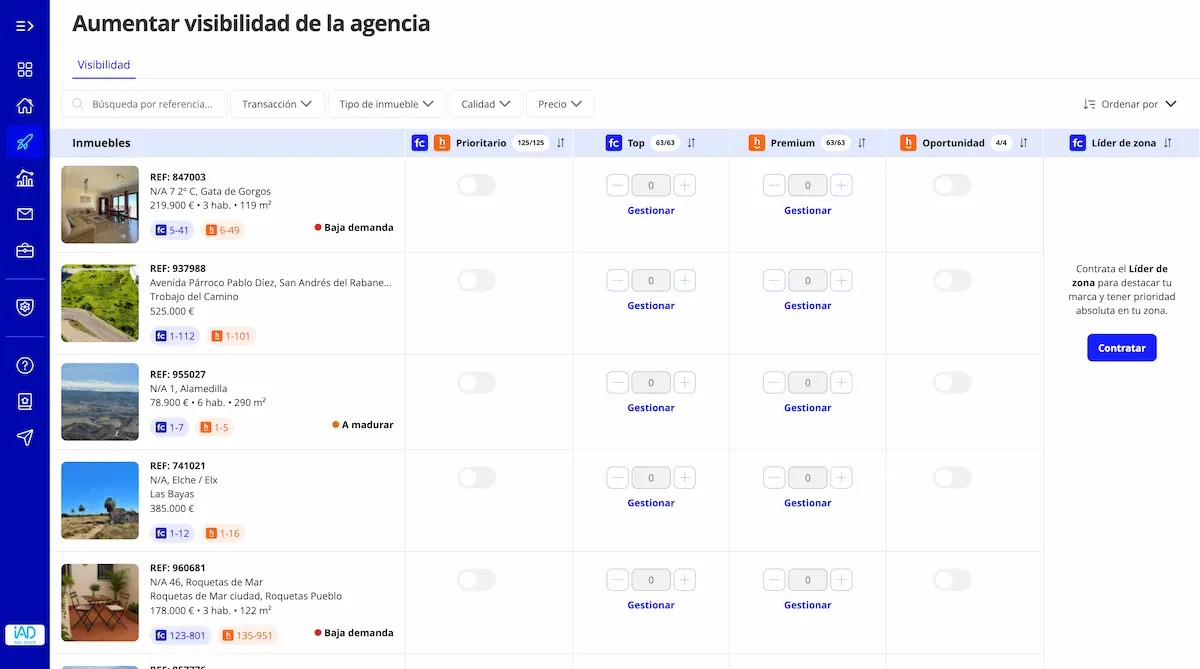Open the home icon in sidebar

tap(25, 106)
